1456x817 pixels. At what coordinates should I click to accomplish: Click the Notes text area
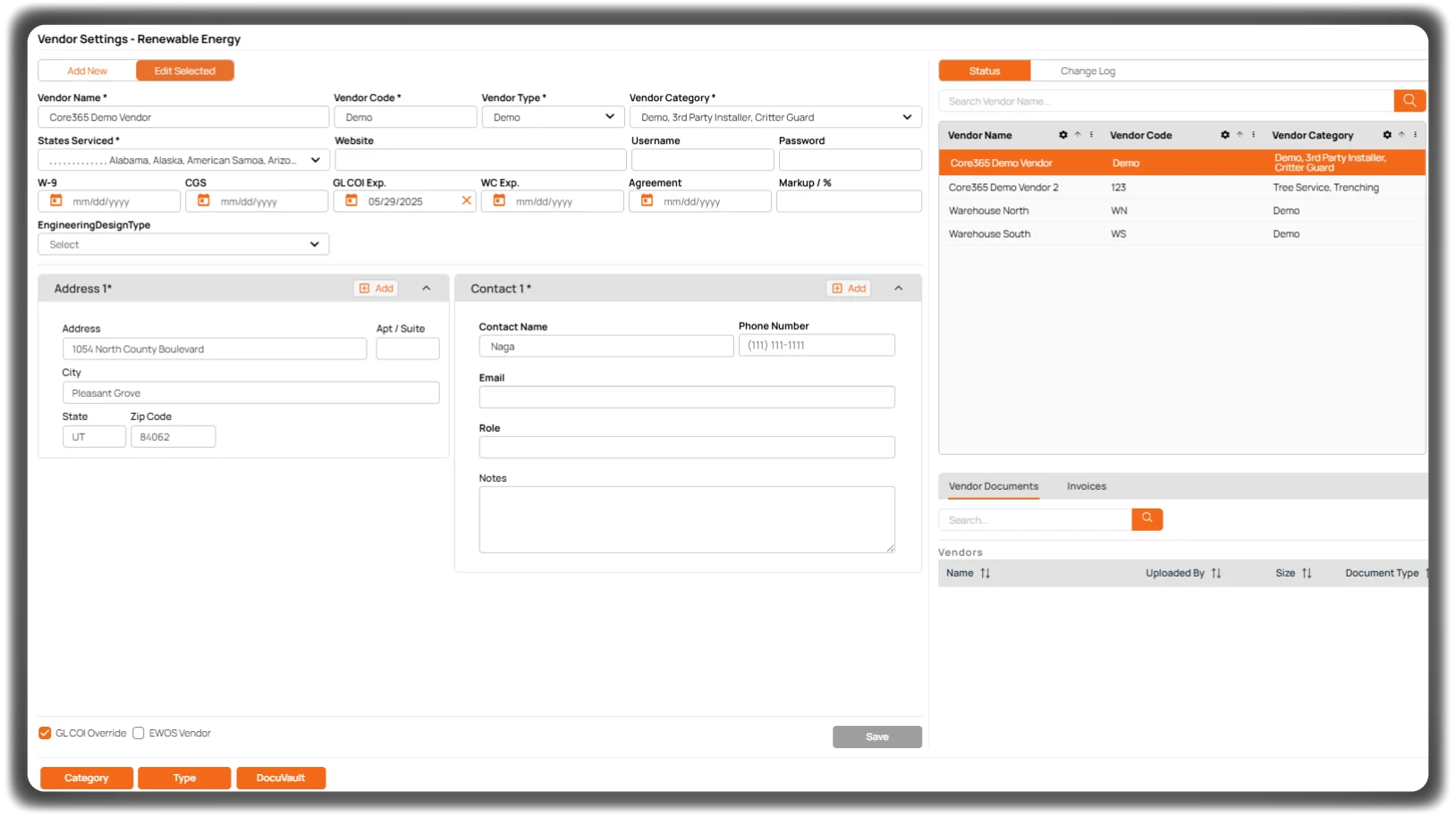687,519
